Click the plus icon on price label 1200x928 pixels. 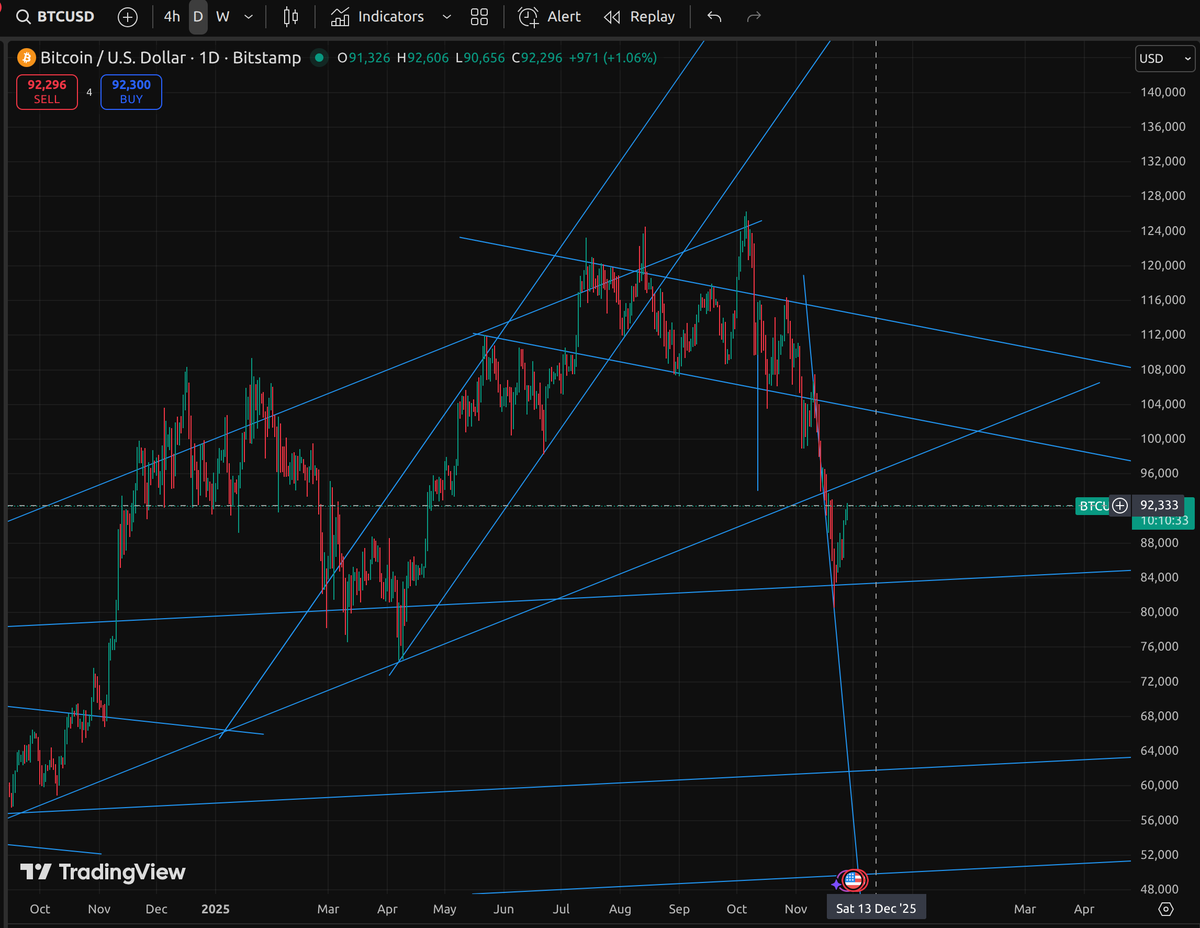click(1119, 505)
